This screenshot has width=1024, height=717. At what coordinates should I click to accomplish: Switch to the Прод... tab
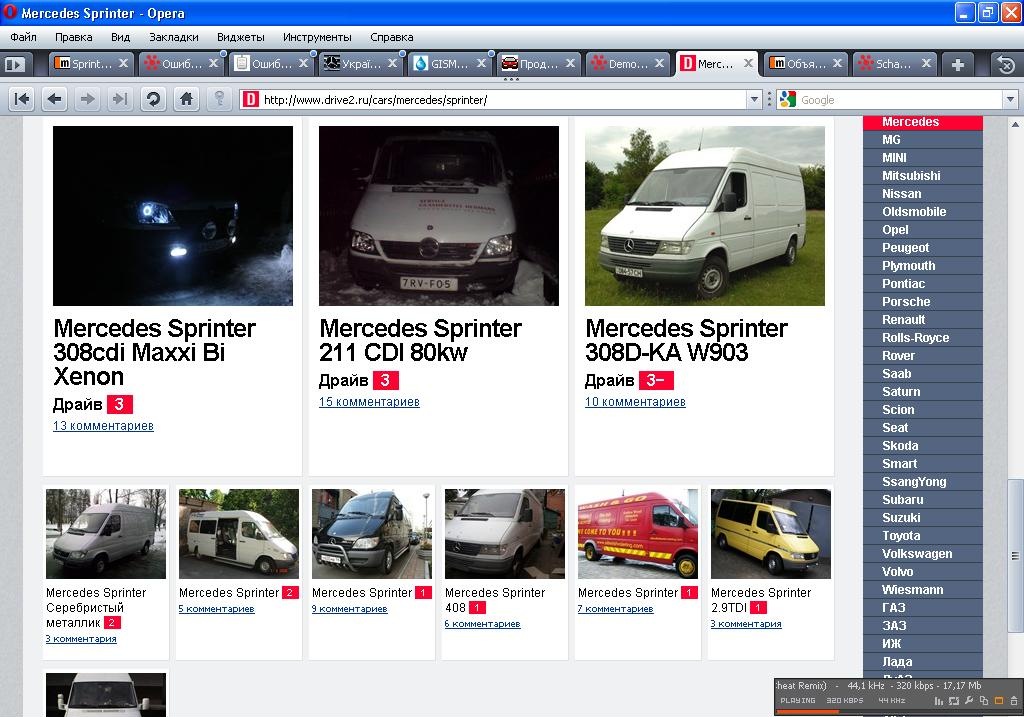(x=538, y=63)
